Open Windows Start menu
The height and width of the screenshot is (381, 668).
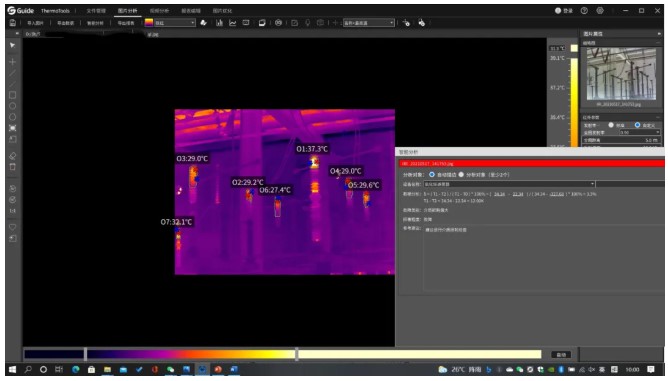click(x=12, y=369)
